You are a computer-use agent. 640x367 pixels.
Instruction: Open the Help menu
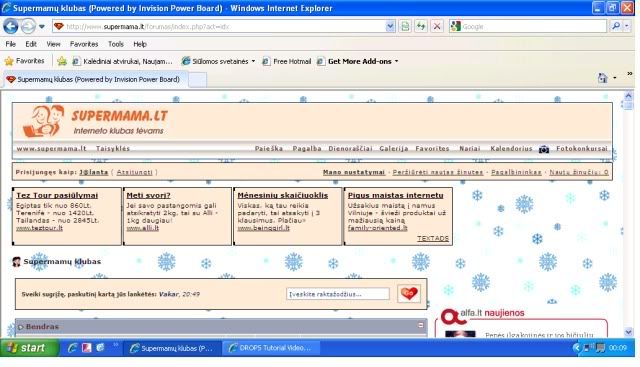tap(140, 44)
